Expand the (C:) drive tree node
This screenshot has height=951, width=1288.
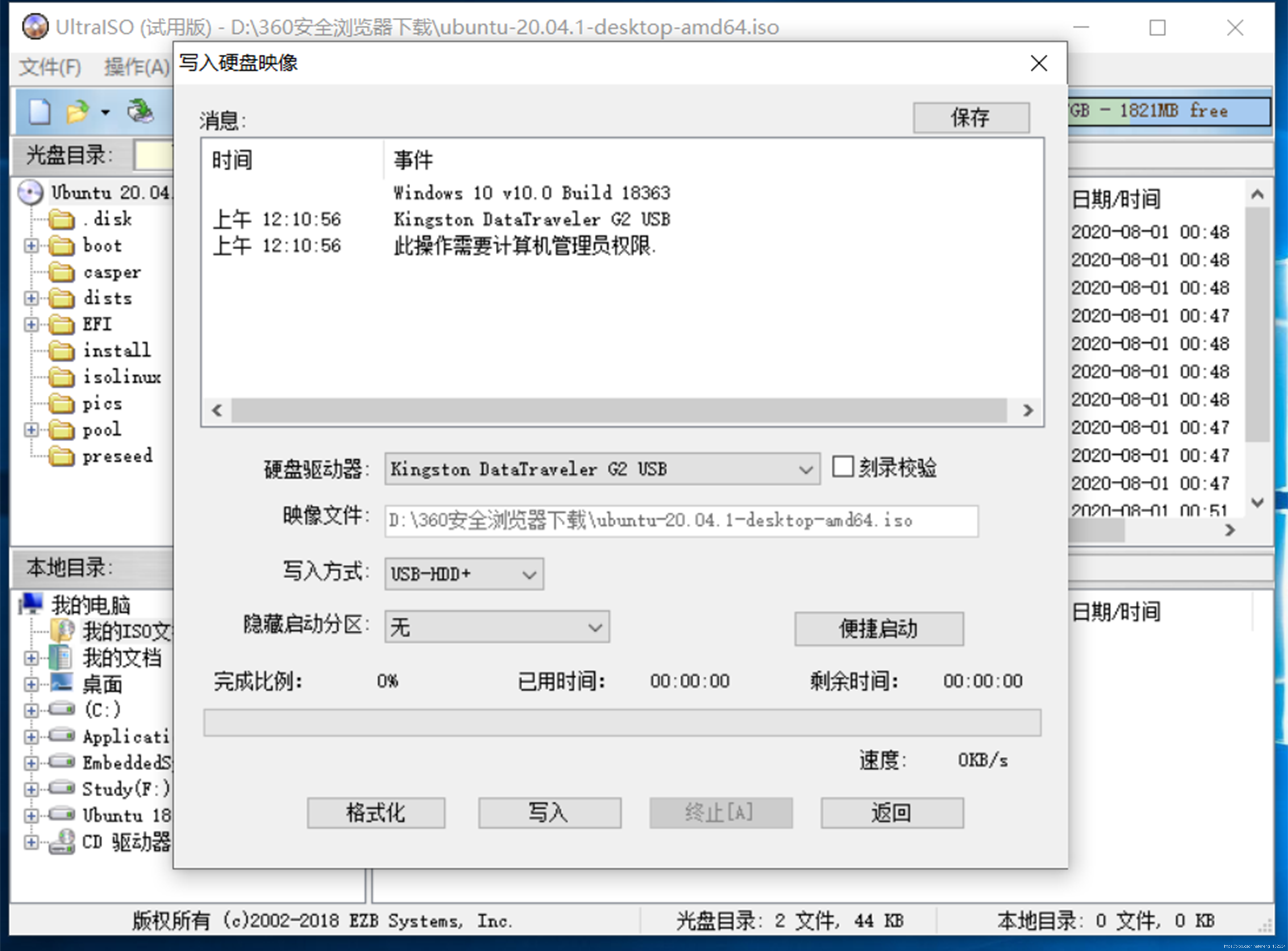coord(31,710)
